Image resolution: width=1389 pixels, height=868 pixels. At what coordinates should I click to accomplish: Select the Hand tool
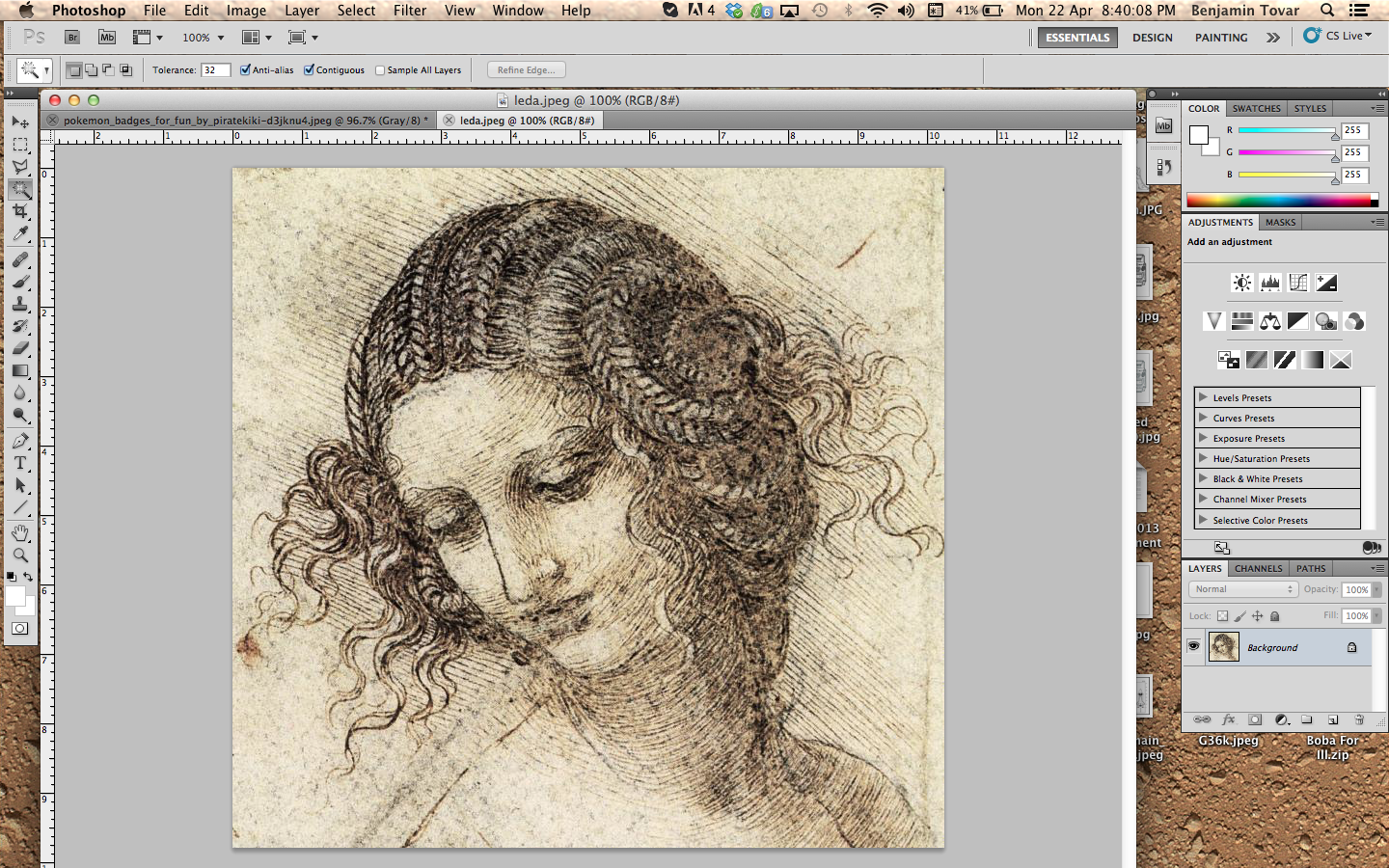pyautogui.click(x=20, y=532)
